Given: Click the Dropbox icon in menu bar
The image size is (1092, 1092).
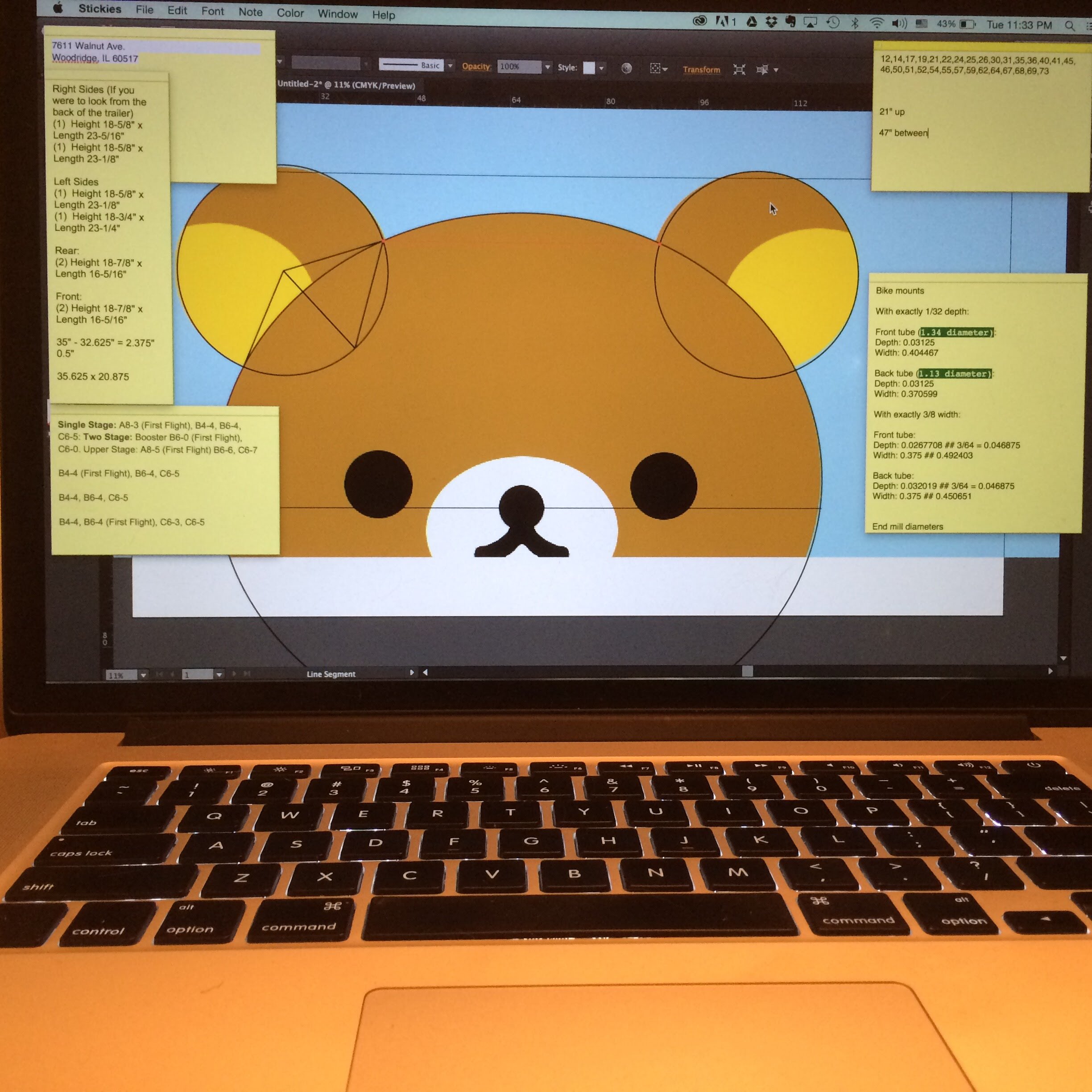Looking at the screenshot, I should click(x=771, y=22).
